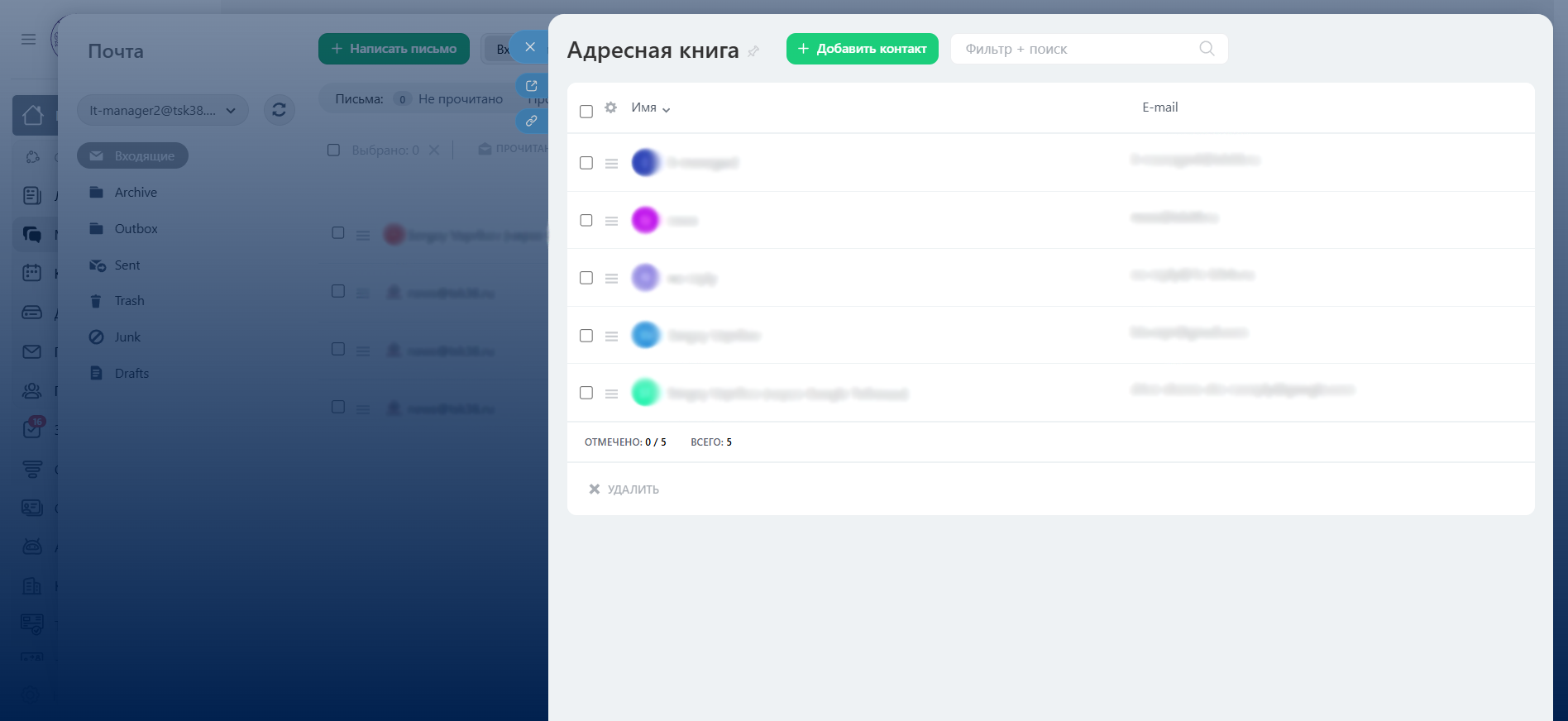Click the gear settings icon in table header
Viewport: 1568px width, 721px height.
610,107
